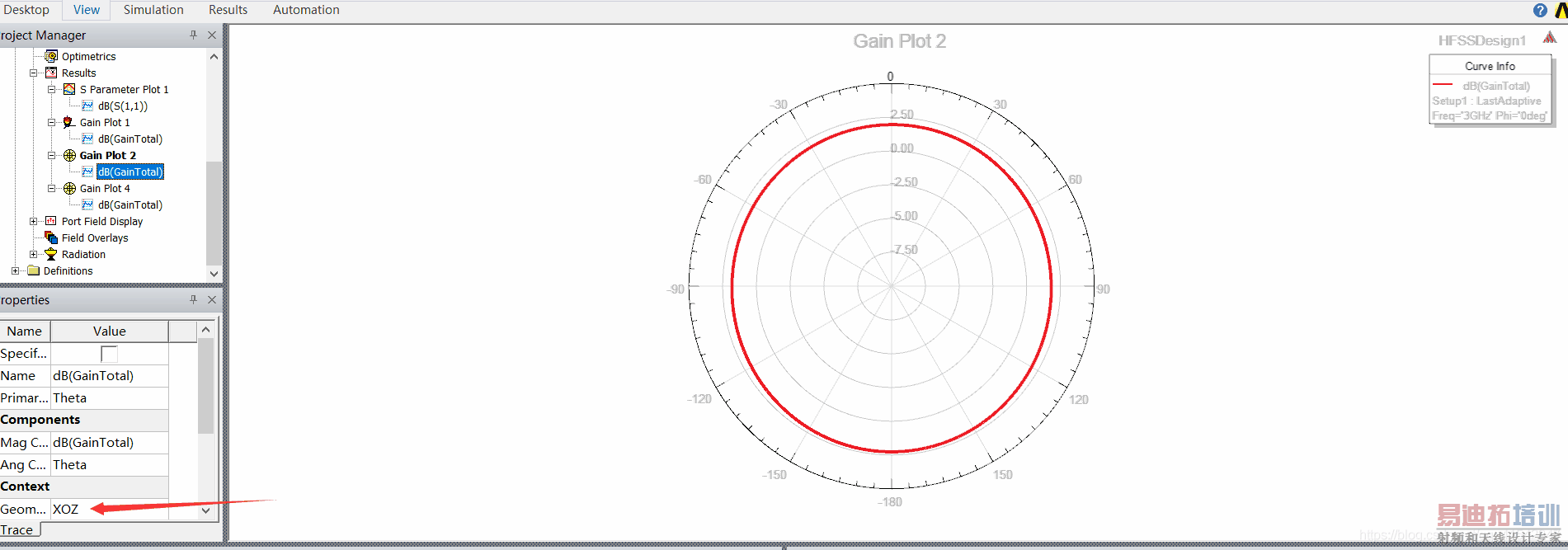This screenshot has width=1568, height=550.
Task: Select the Optimetrics tree item
Action: click(x=89, y=56)
